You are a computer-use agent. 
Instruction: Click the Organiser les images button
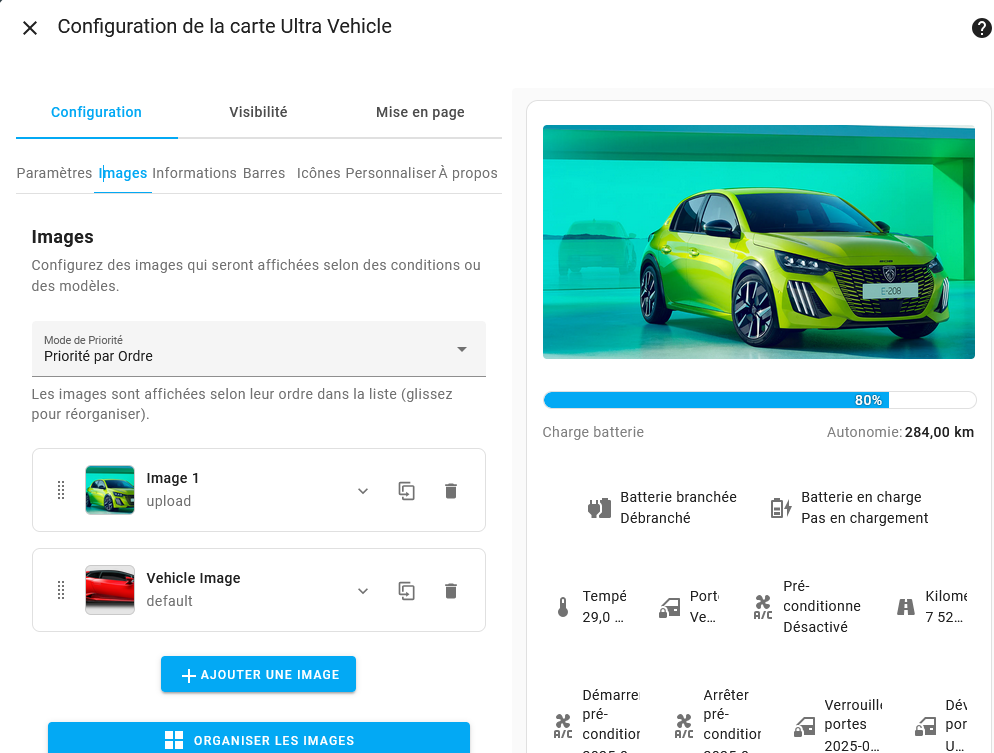pos(259,738)
